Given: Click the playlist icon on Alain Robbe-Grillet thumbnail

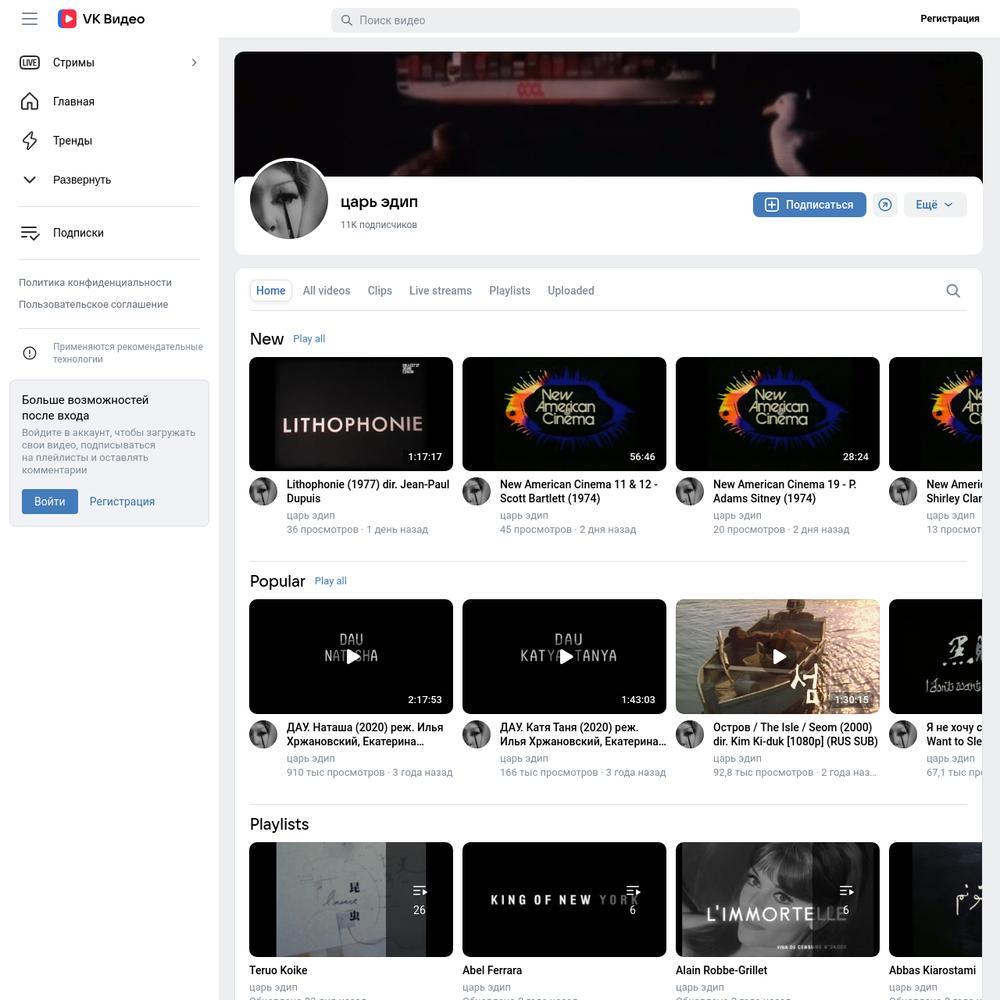Looking at the screenshot, I should 846,891.
